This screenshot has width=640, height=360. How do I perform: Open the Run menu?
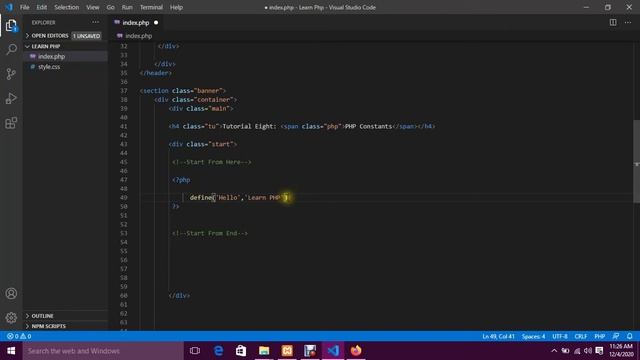click(127, 7)
